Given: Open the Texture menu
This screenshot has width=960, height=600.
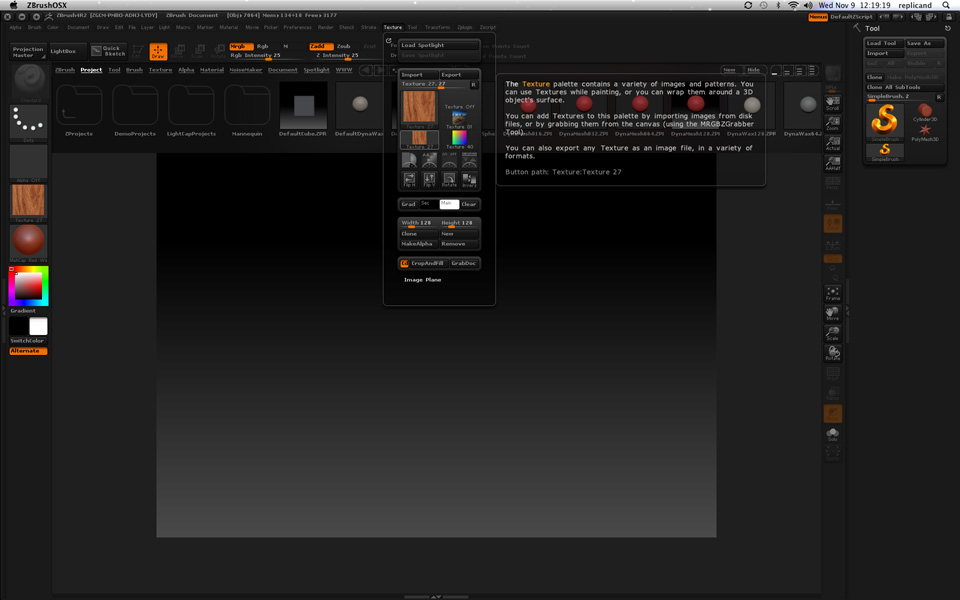Looking at the screenshot, I should (392, 28).
